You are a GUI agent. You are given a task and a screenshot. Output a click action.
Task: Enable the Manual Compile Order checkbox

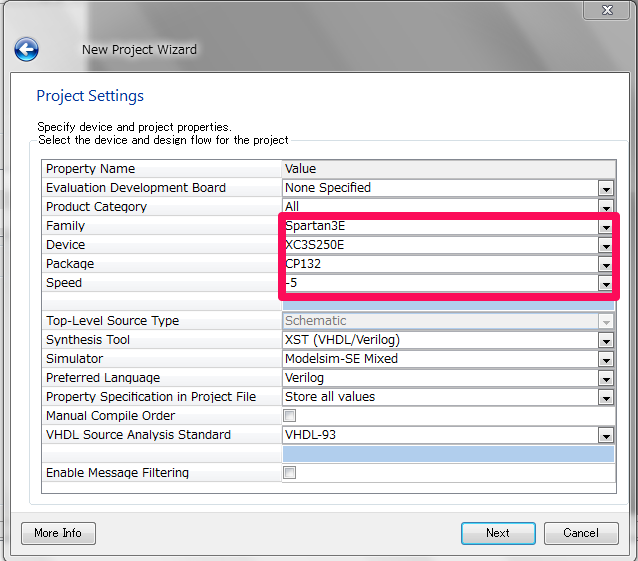pyautogui.click(x=290, y=416)
